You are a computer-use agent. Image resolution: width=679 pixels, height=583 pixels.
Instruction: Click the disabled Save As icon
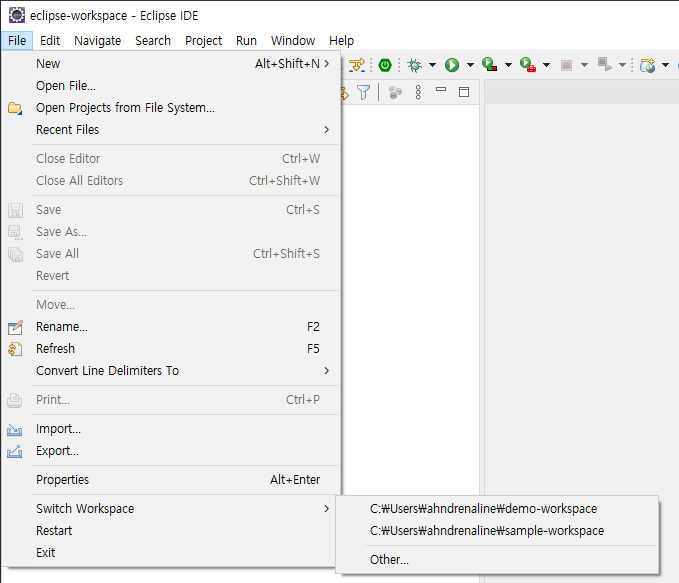[15, 233]
